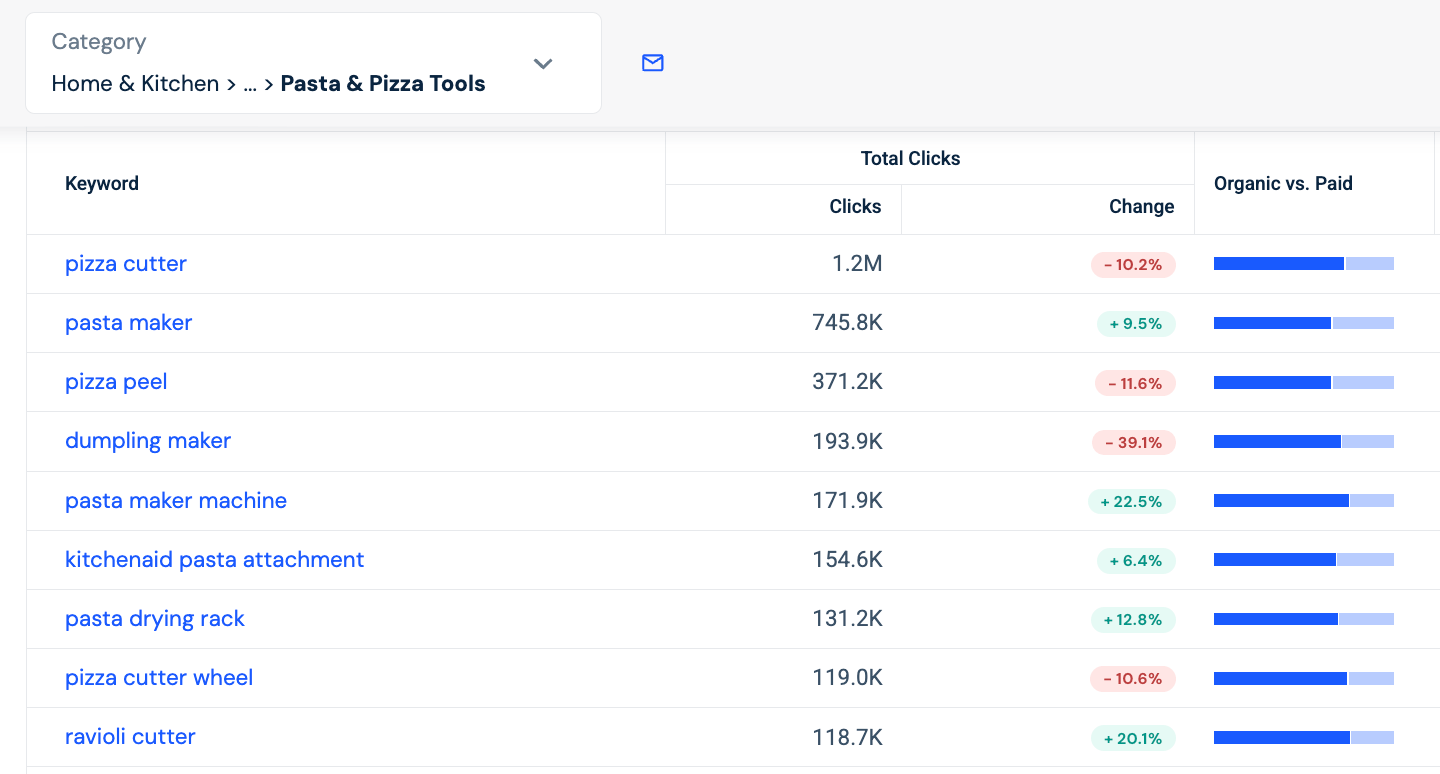Open the ravioli cutter keyword
1440x774 pixels.
point(130,737)
